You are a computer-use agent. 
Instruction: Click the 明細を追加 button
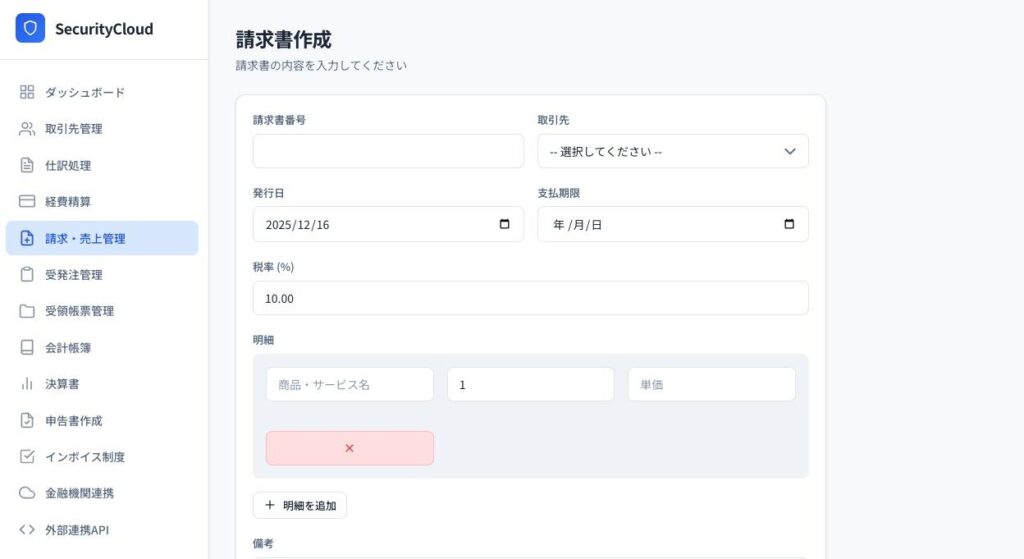point(299,505)
